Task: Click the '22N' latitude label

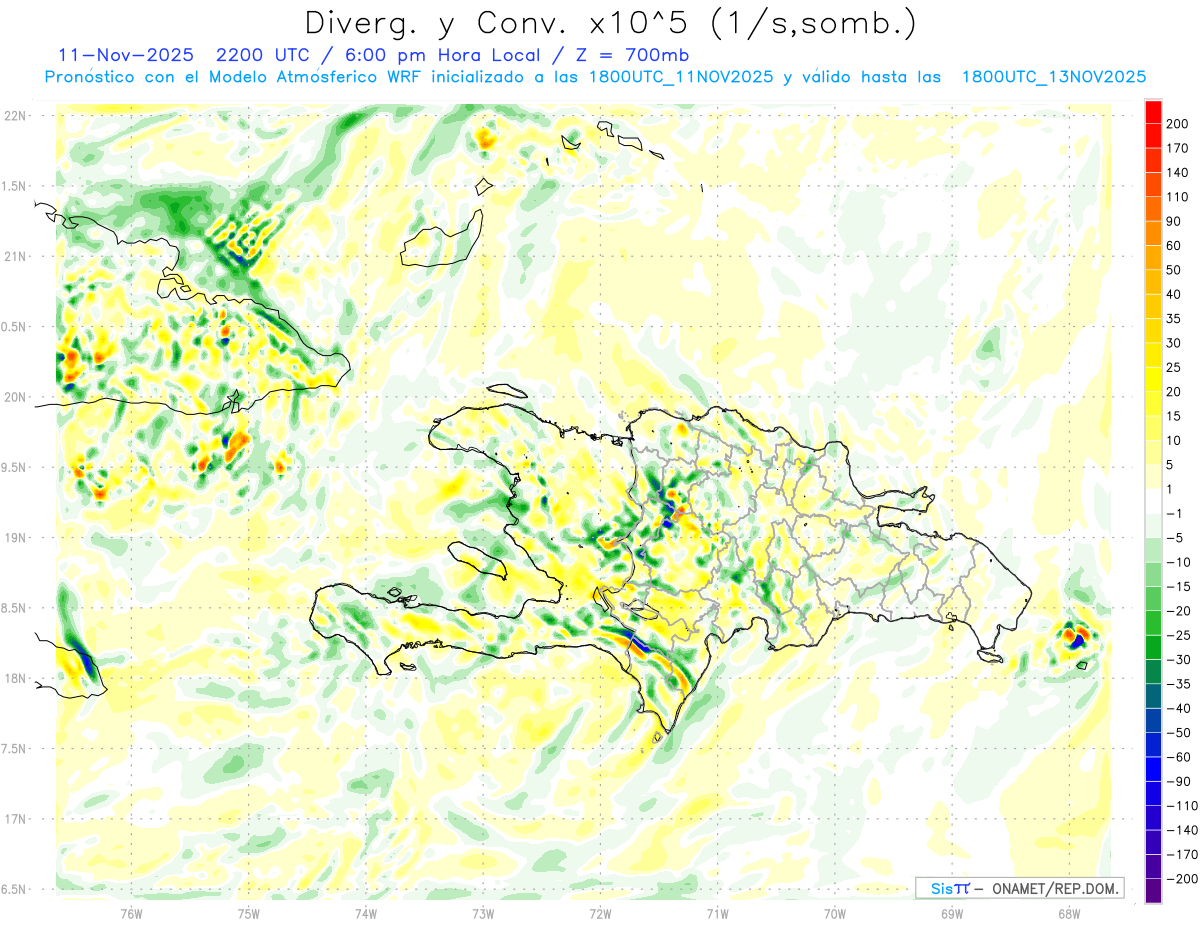Action: click(x=14, y=116)
